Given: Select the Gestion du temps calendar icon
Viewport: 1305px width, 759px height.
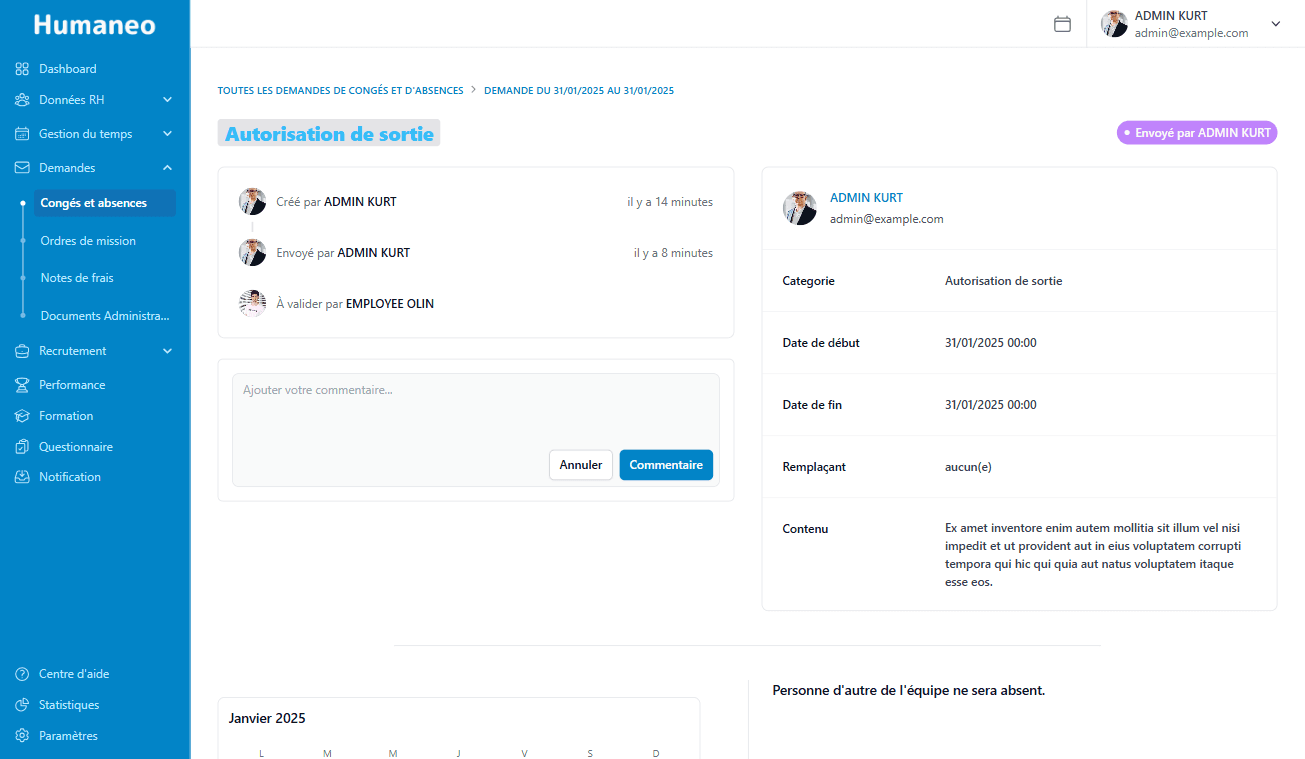Looking at the screenshot, I should coord(20,133).
